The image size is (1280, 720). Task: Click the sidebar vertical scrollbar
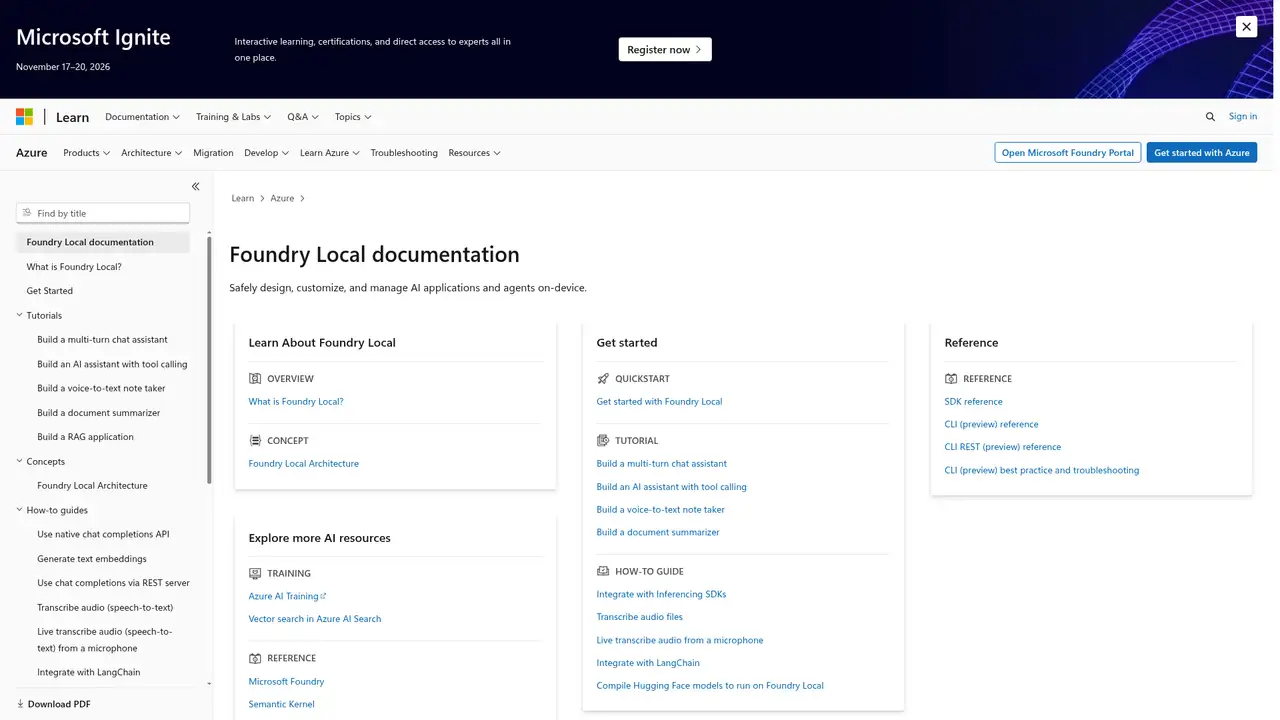(209, 360)
